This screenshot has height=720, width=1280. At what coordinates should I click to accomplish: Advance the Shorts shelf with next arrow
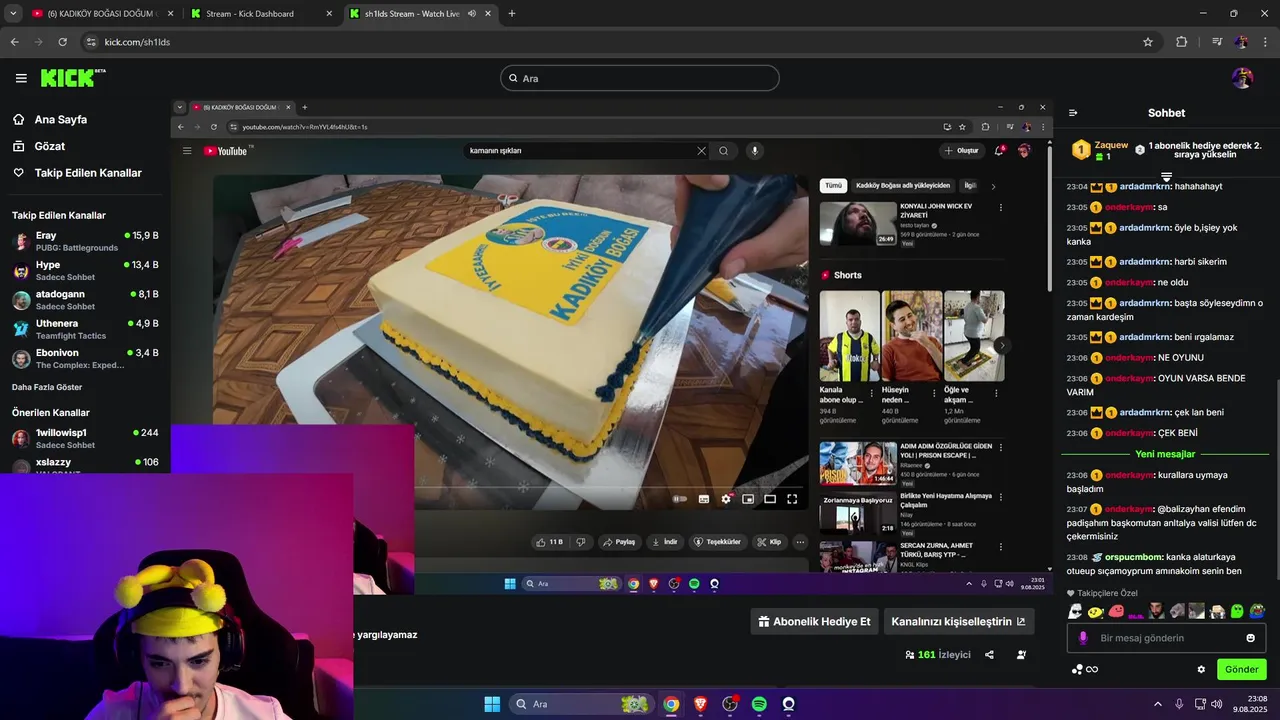click(1002, 346)
